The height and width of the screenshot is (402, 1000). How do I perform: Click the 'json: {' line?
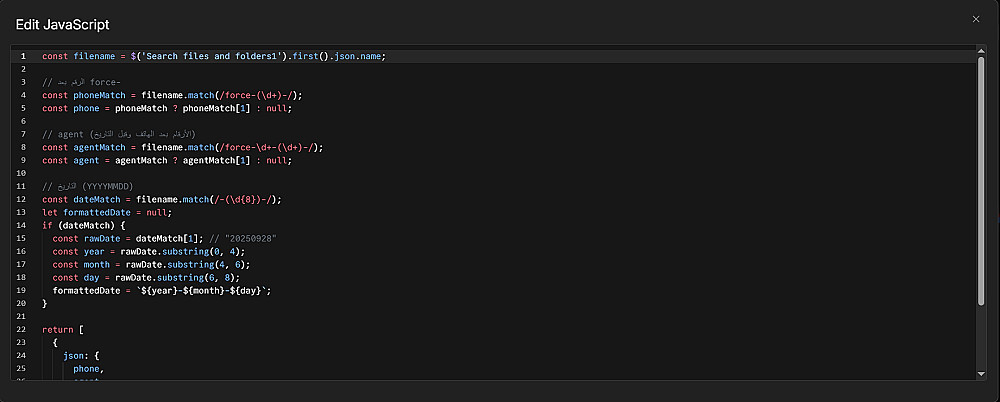coord(82,355)
